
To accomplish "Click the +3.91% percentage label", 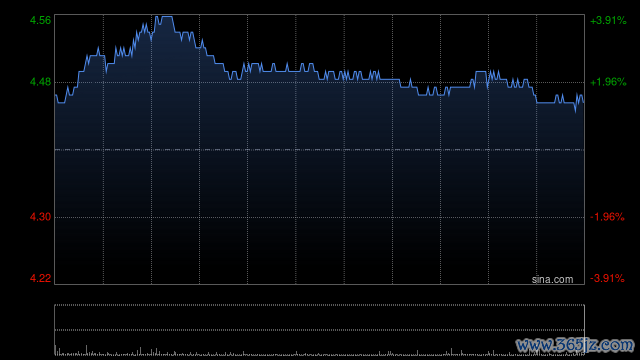I will click(608, 20).
